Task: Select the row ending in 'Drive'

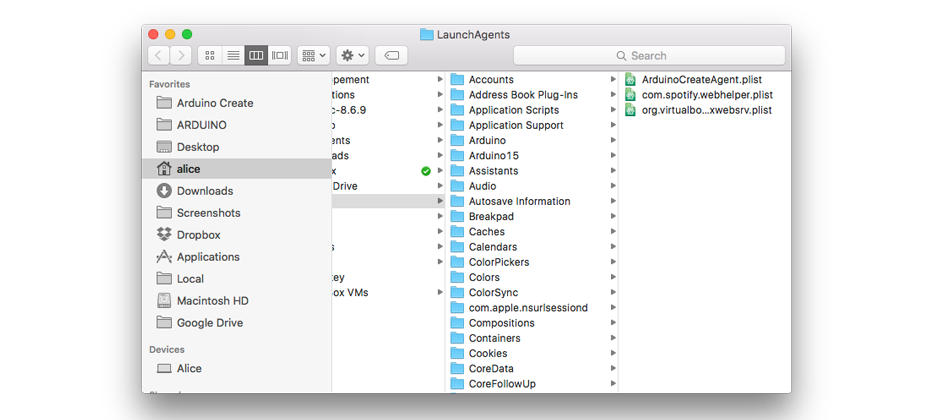Action: click(388, 186)
